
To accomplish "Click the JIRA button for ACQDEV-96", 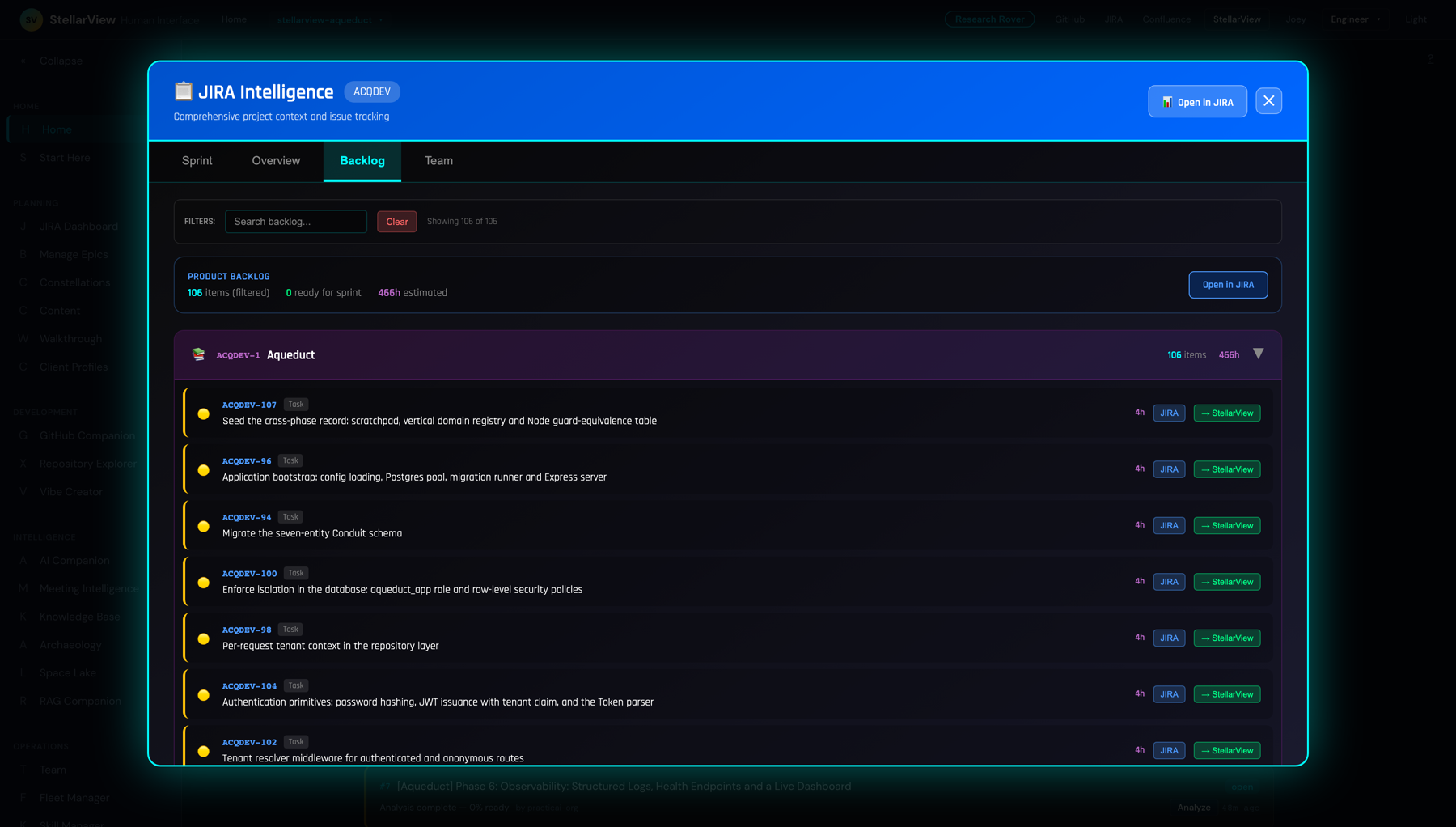I will [x=1169, y=469].
